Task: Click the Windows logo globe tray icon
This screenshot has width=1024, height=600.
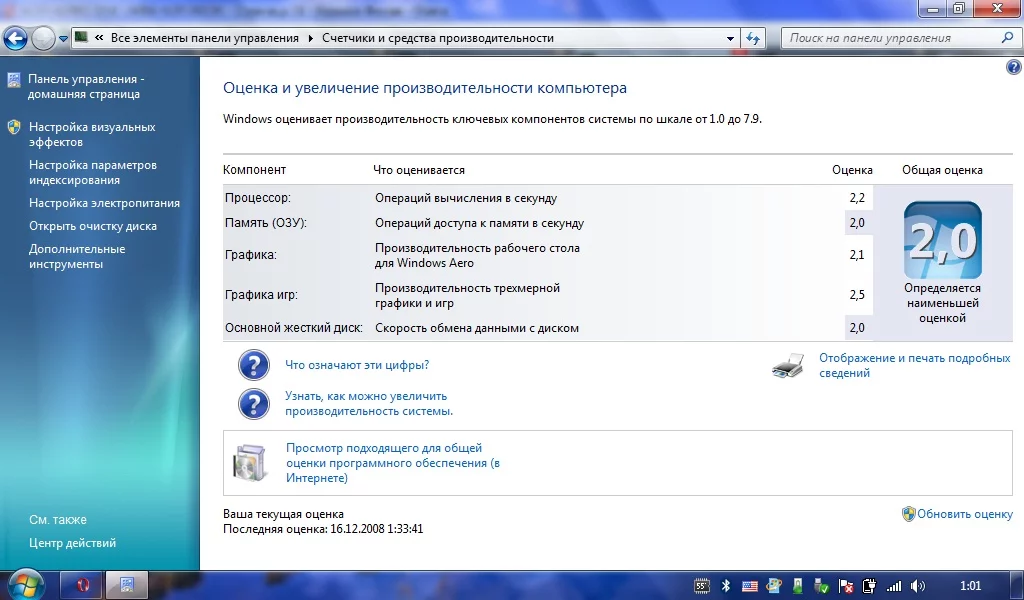Action: coord(774,586)
